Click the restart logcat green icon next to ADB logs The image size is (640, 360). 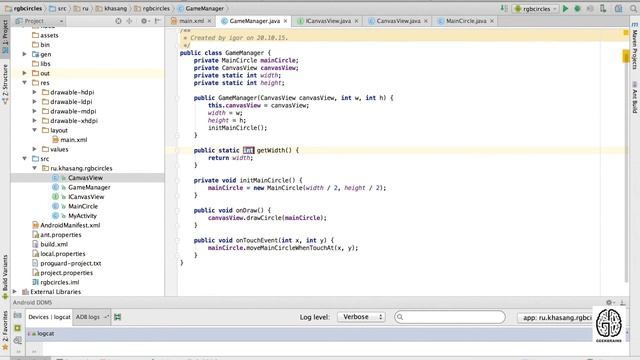point(118,317)
